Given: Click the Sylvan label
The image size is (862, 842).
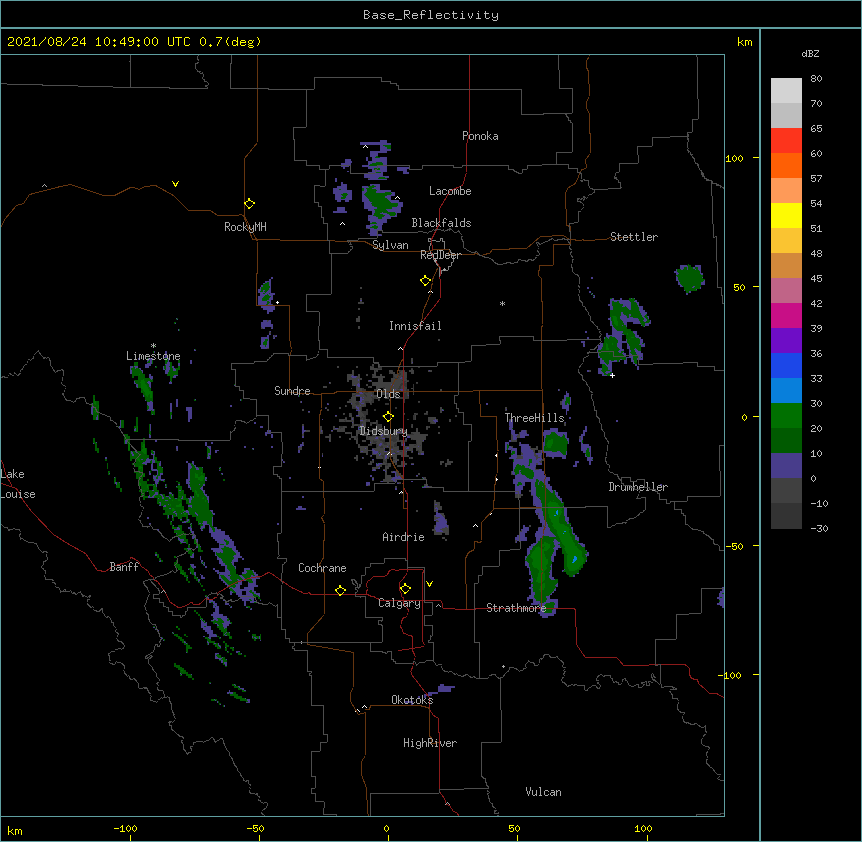Looking at the screenshot, I should pyautogui.click(x=390, y=245).
